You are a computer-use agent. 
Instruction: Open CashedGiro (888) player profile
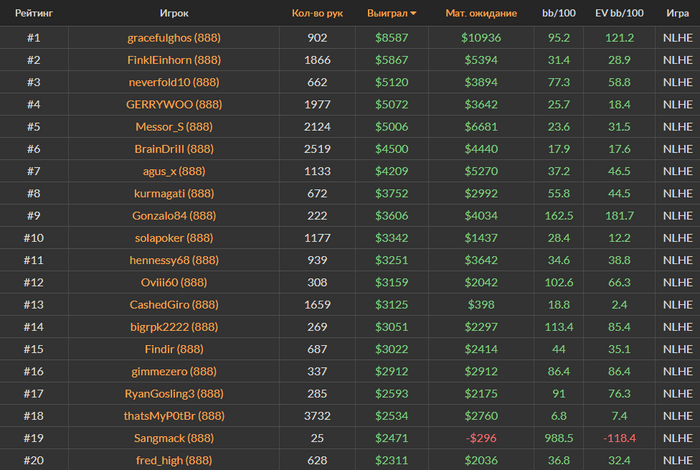click(174, 305)
